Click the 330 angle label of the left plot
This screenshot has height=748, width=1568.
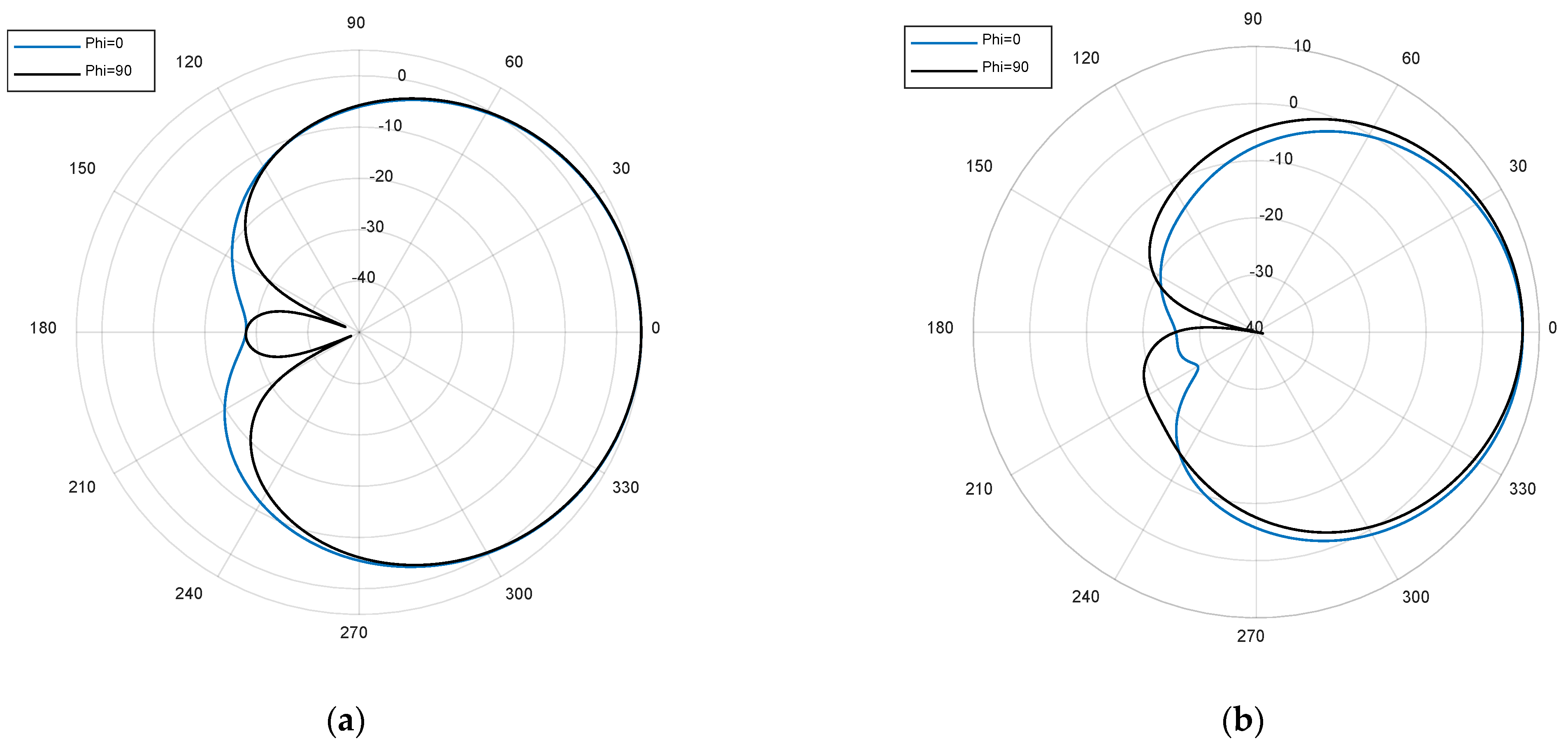point(625,487)
